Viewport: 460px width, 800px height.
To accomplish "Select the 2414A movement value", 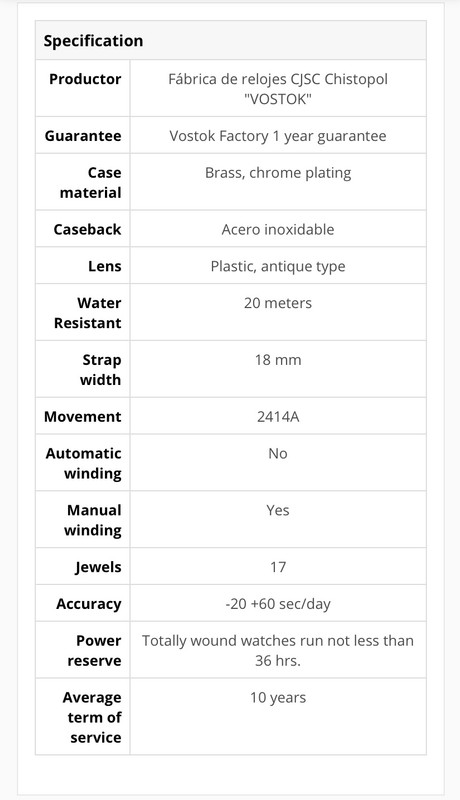I will 278,416.
